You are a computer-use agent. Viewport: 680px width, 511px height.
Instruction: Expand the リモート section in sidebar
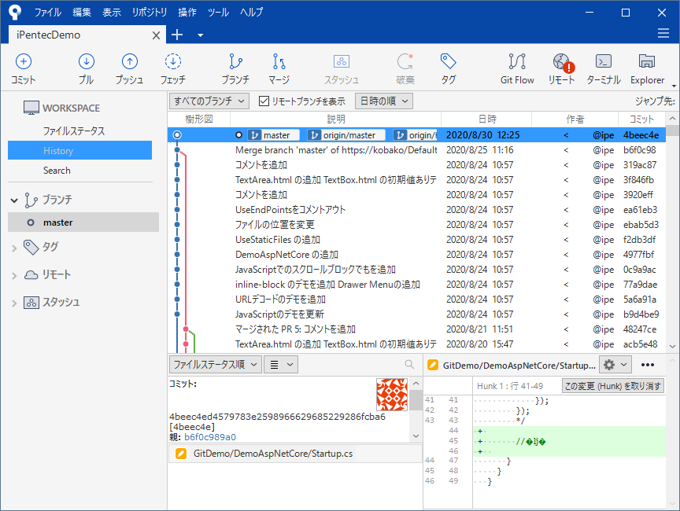point(14,275)
